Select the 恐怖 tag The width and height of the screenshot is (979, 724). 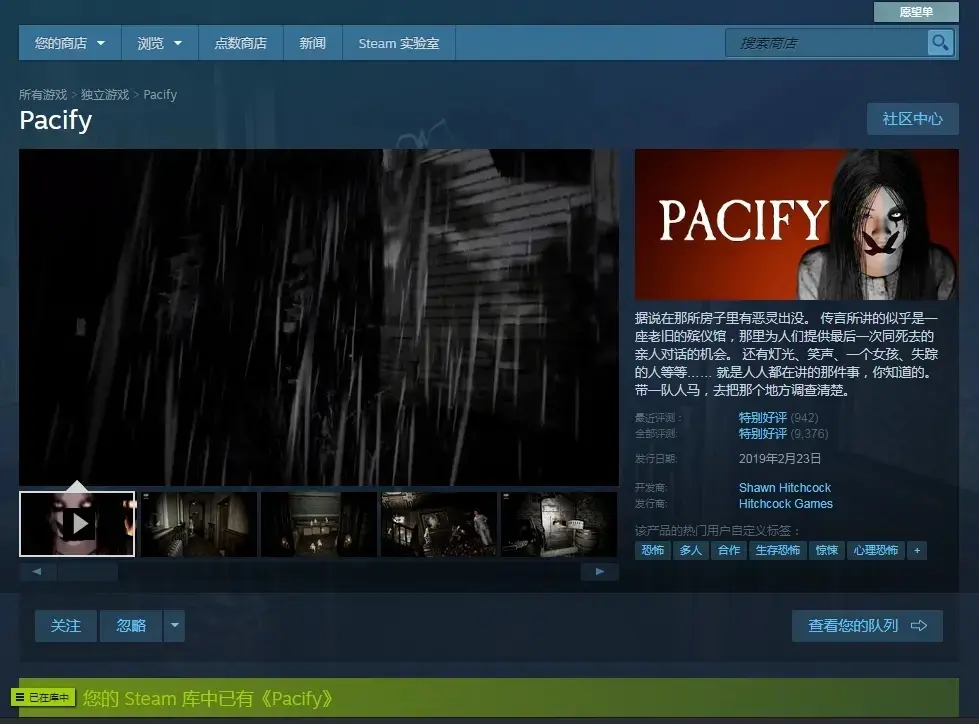coord(652,550)
